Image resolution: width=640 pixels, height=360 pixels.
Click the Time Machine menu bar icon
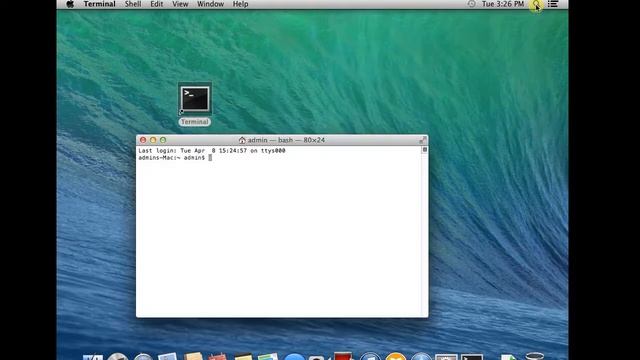tap(471, 4)
